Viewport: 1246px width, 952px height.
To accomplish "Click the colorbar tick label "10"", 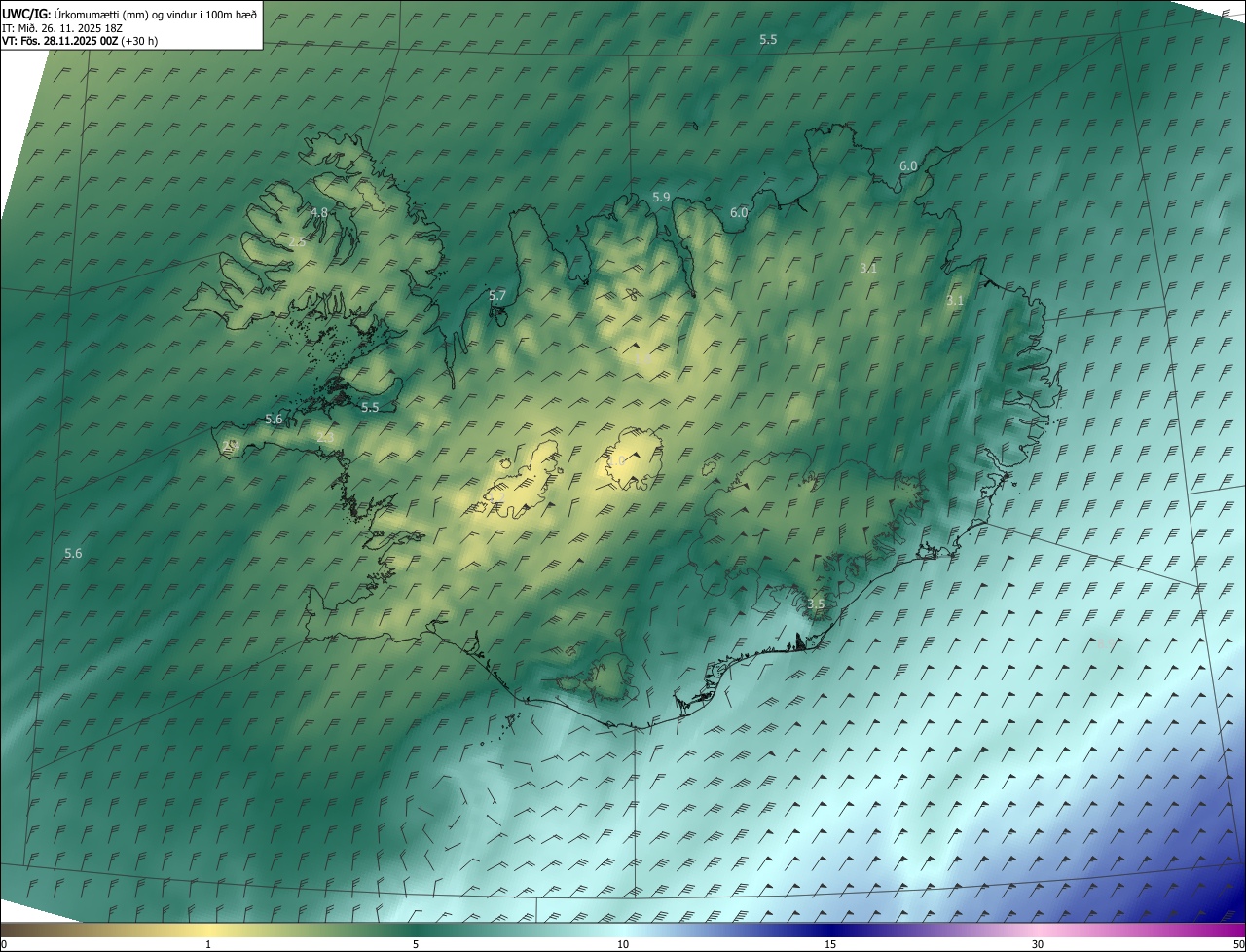I will point(623,944).
